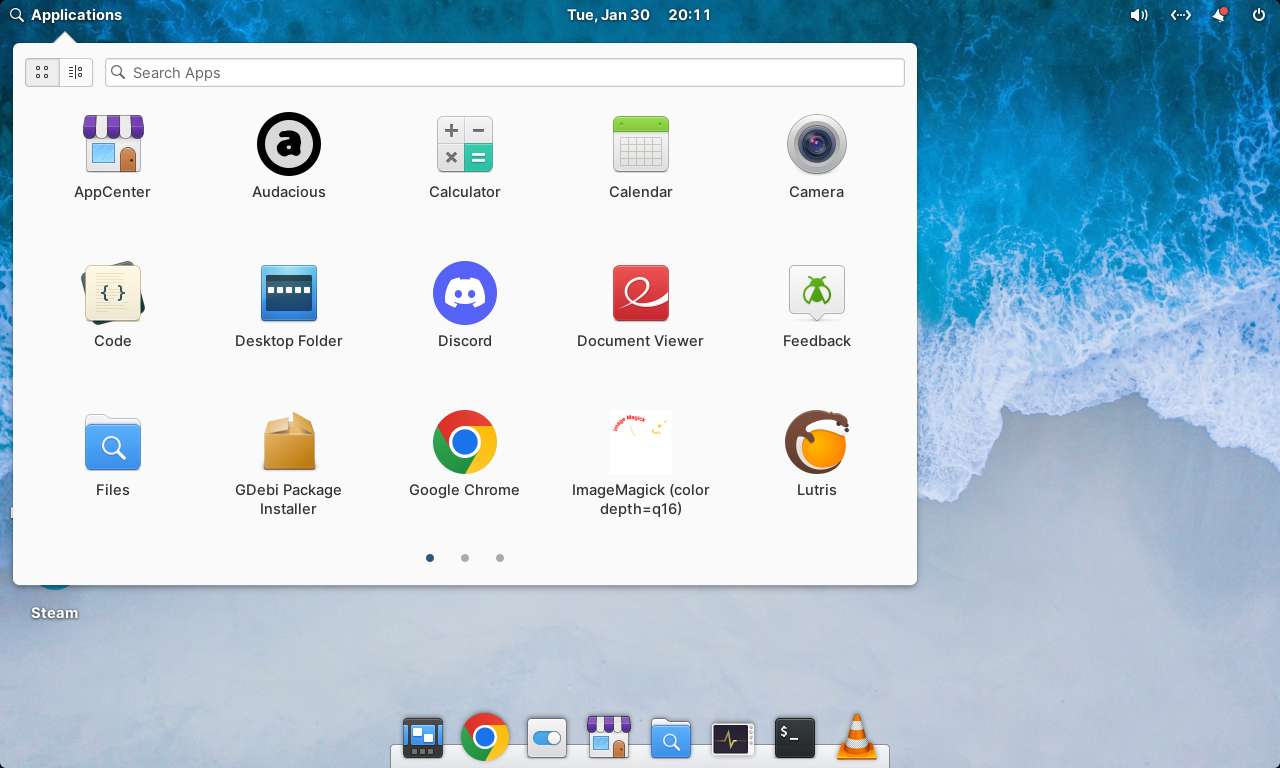
Task: Open the Calculator app
Action: point(465,157)
